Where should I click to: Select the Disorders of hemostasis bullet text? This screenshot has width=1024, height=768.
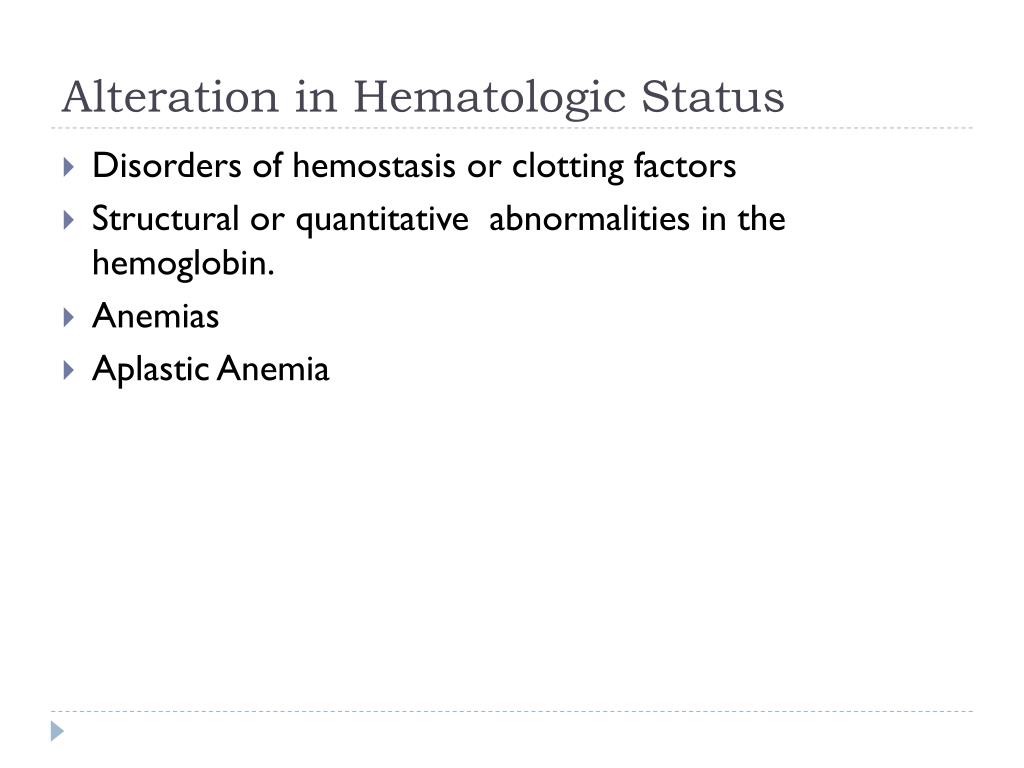coord(414,166)
